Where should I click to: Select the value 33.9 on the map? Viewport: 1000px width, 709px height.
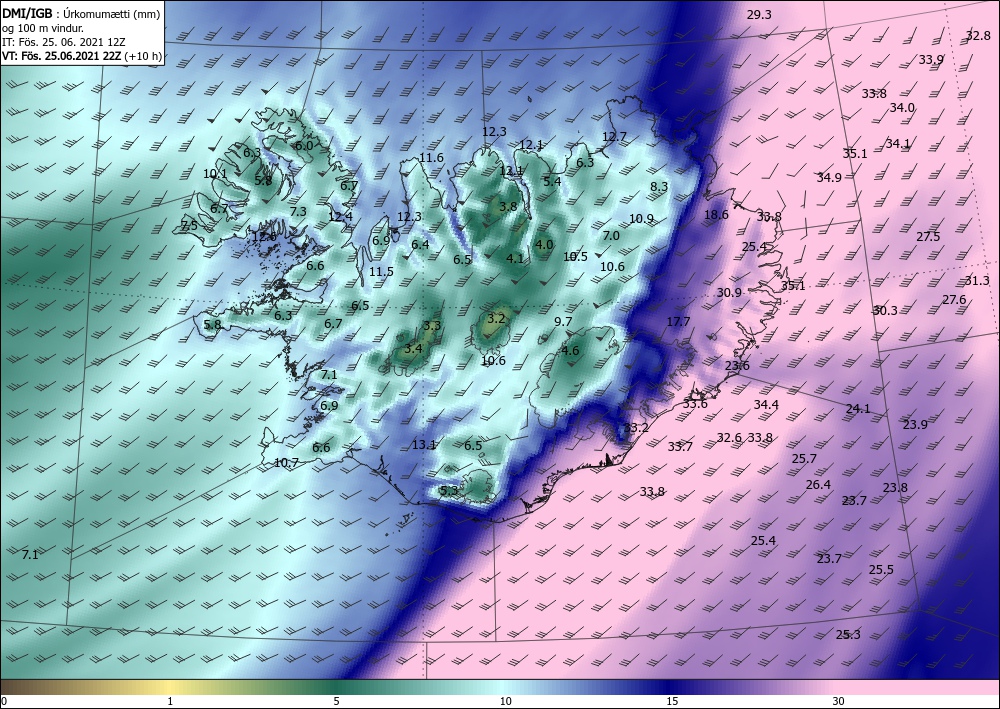(x=931, y=60)
